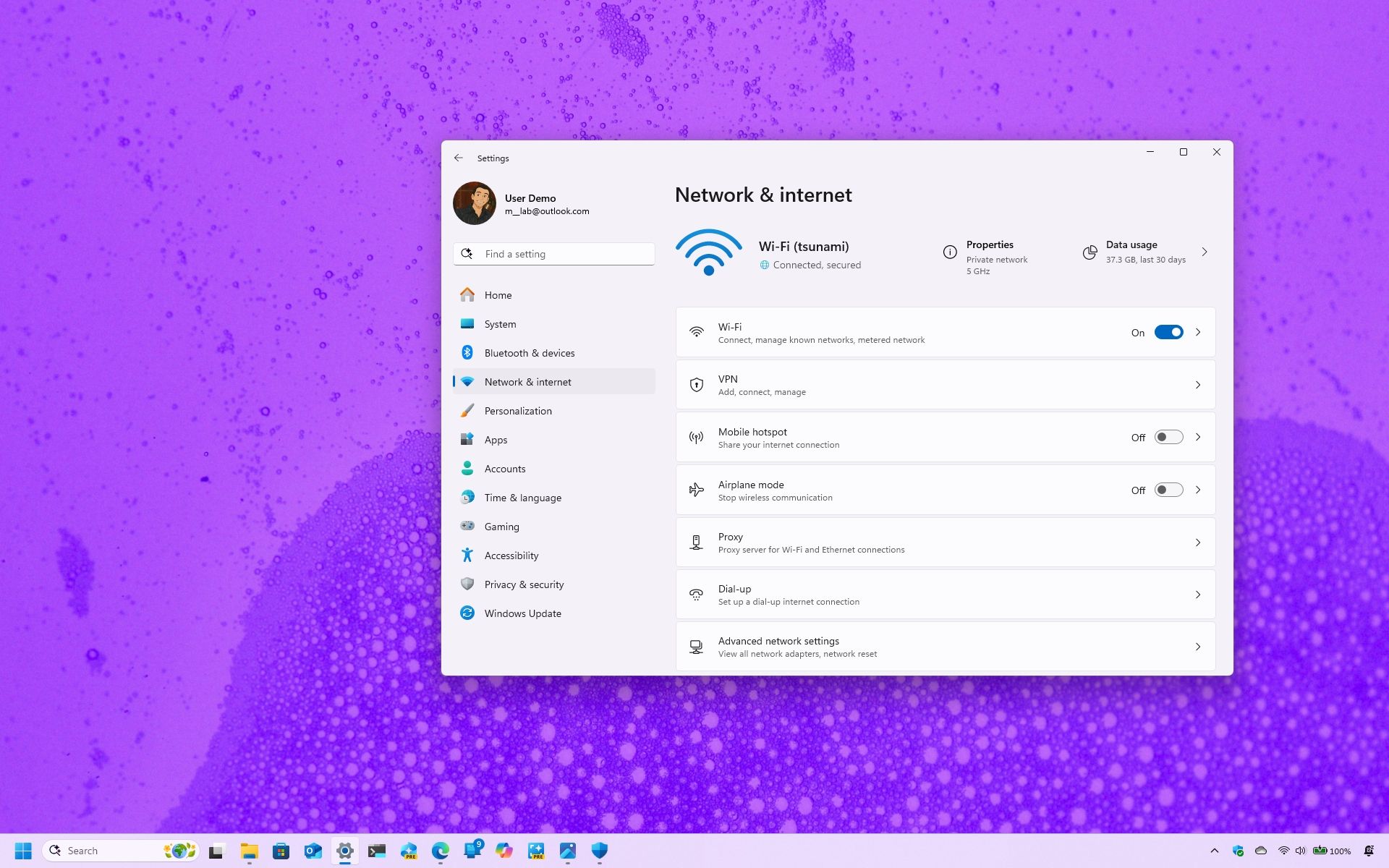Turn off the Wi-Fi toggle

pyautogui.click(x=1169, y=332)
